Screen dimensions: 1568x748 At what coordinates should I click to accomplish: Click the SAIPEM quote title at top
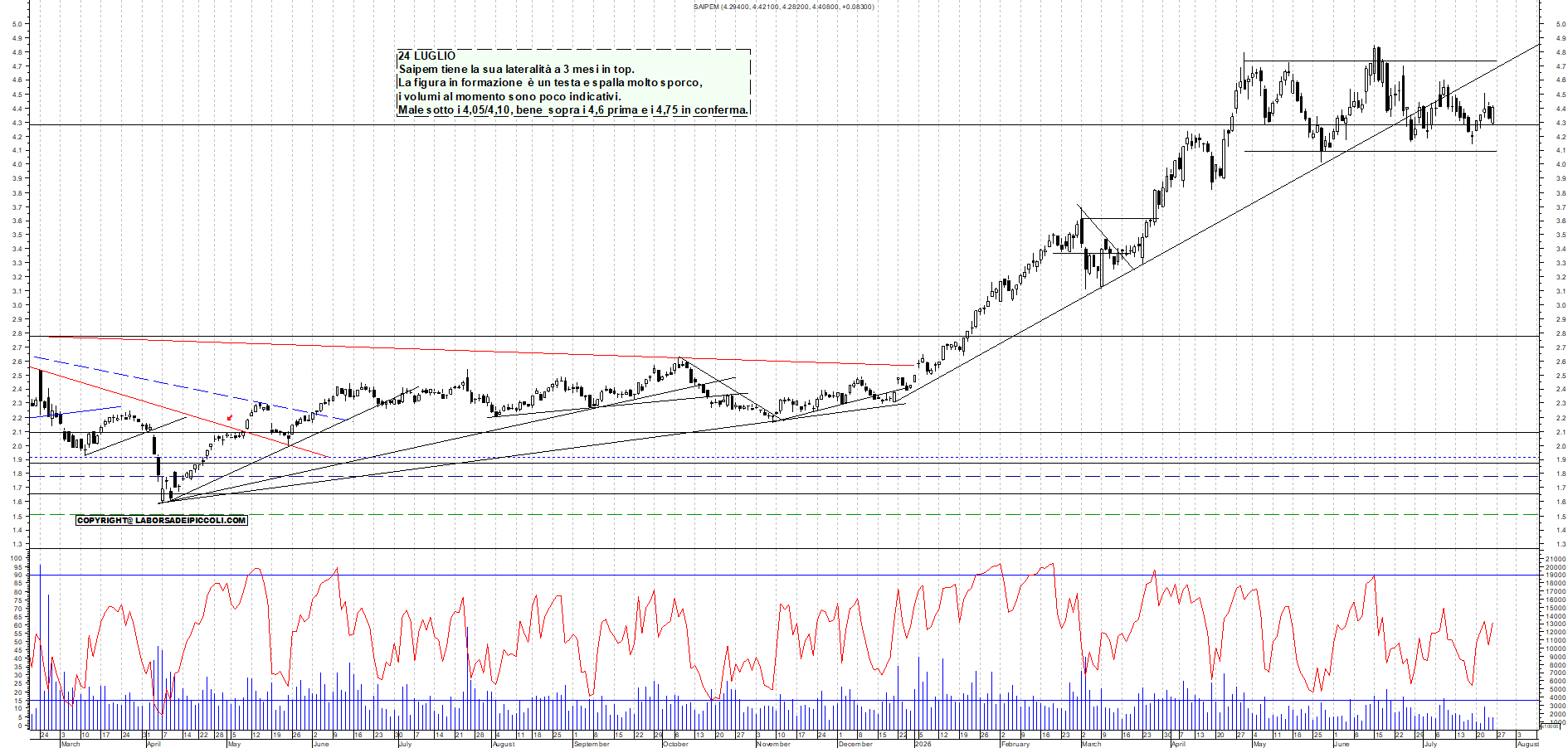click(783, 7)
